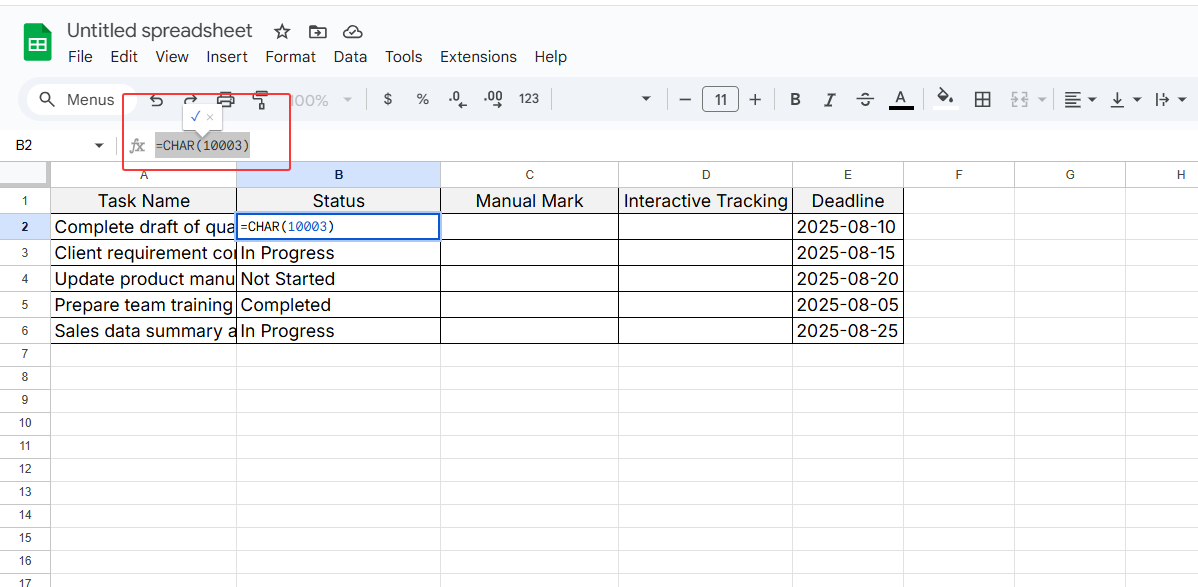The image size is (1198, 587).
Task: Select the paint format tool
Action: pos(261,99)
